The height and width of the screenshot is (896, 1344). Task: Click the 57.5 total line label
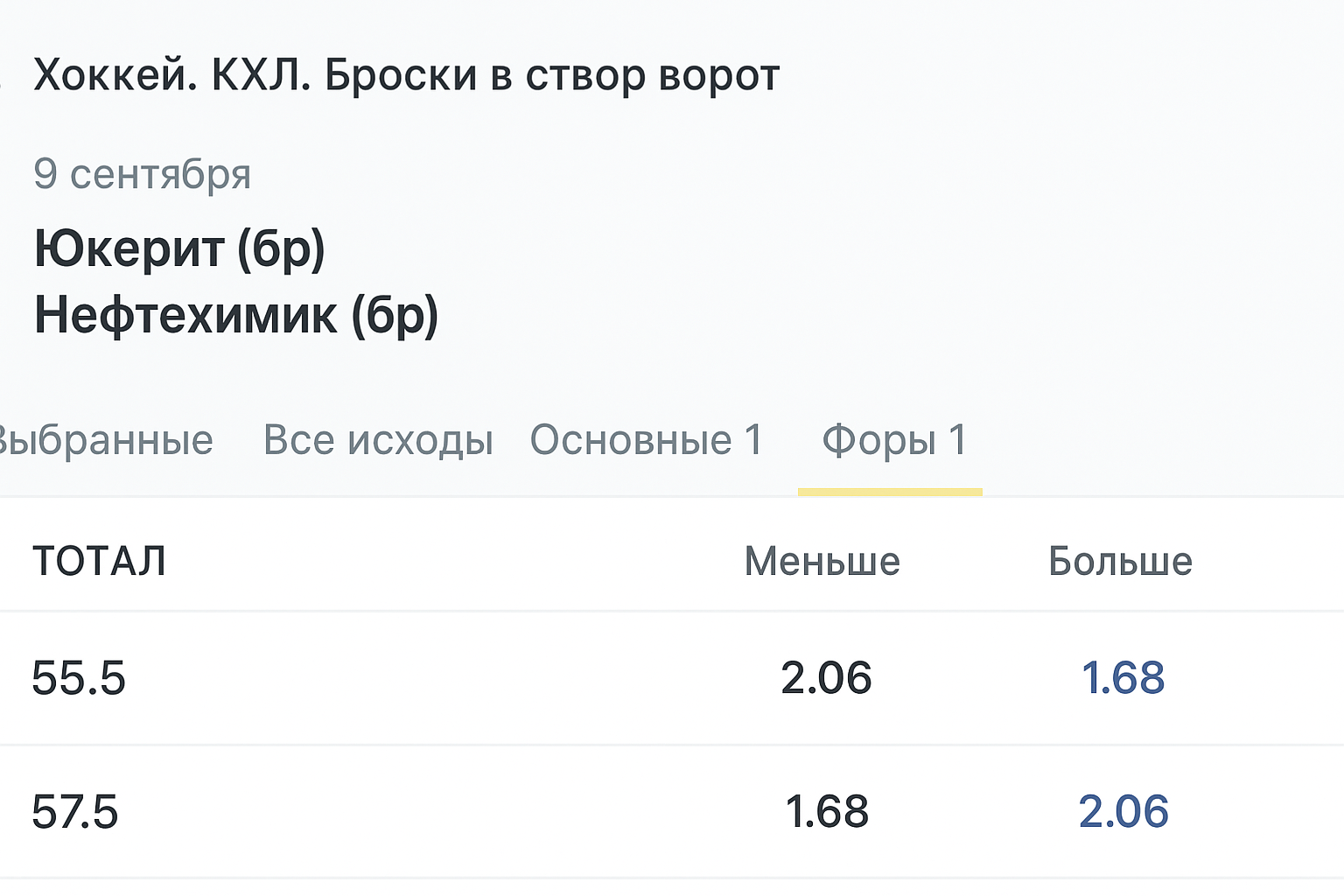pos(75,812)
